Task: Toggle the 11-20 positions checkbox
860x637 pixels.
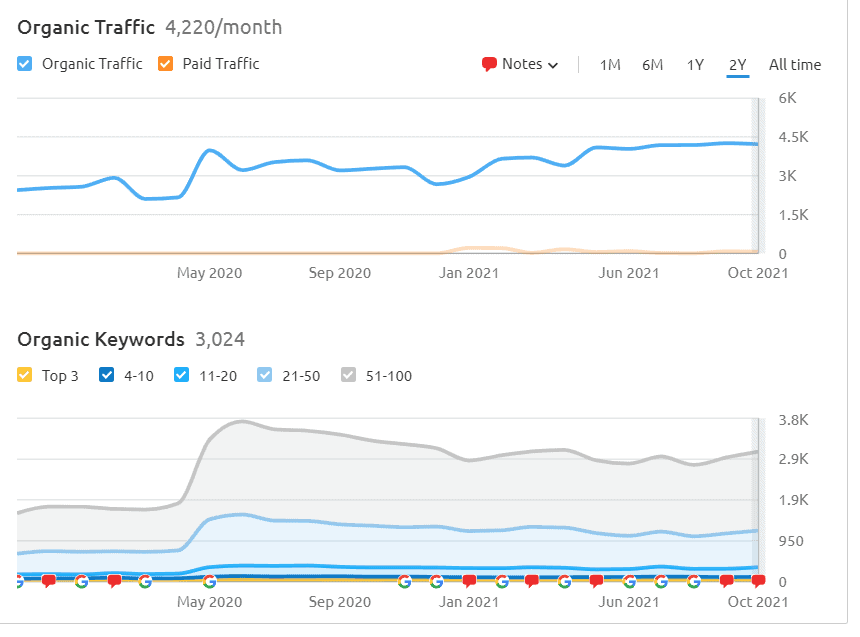Action: [x=182, y=375]
